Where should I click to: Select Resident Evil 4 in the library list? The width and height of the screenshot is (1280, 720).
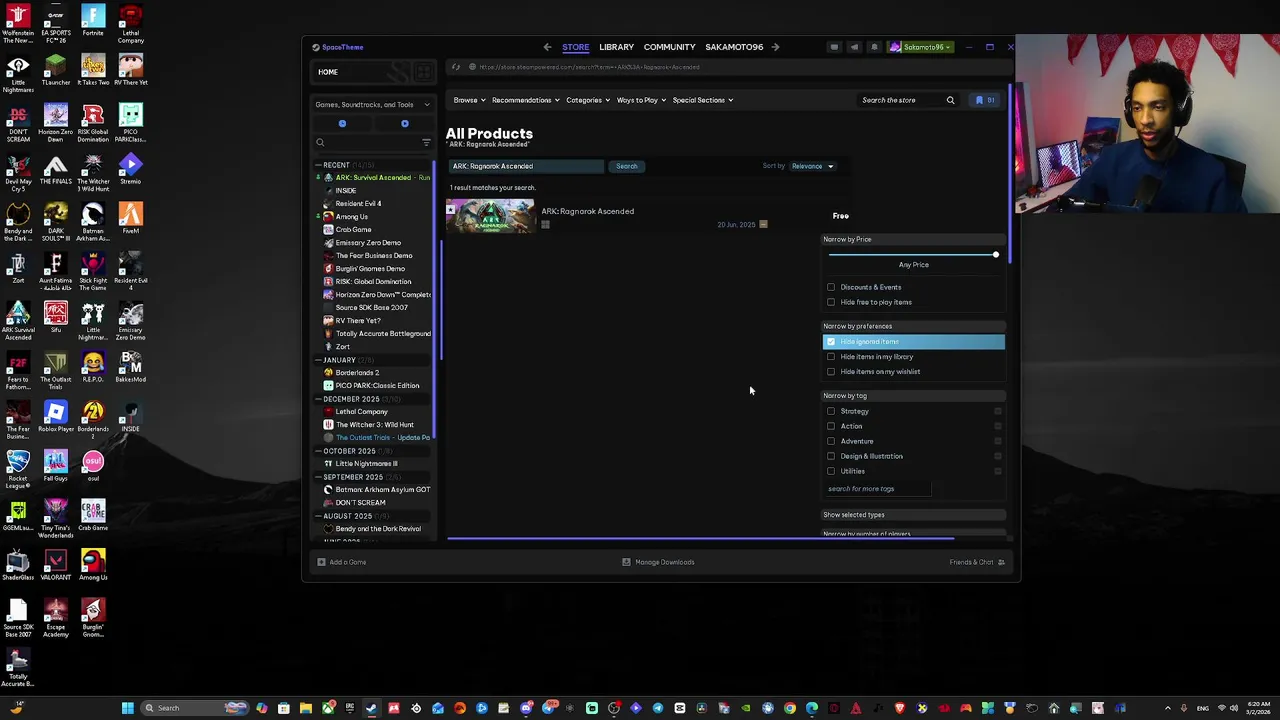click(x=357, y=204)
